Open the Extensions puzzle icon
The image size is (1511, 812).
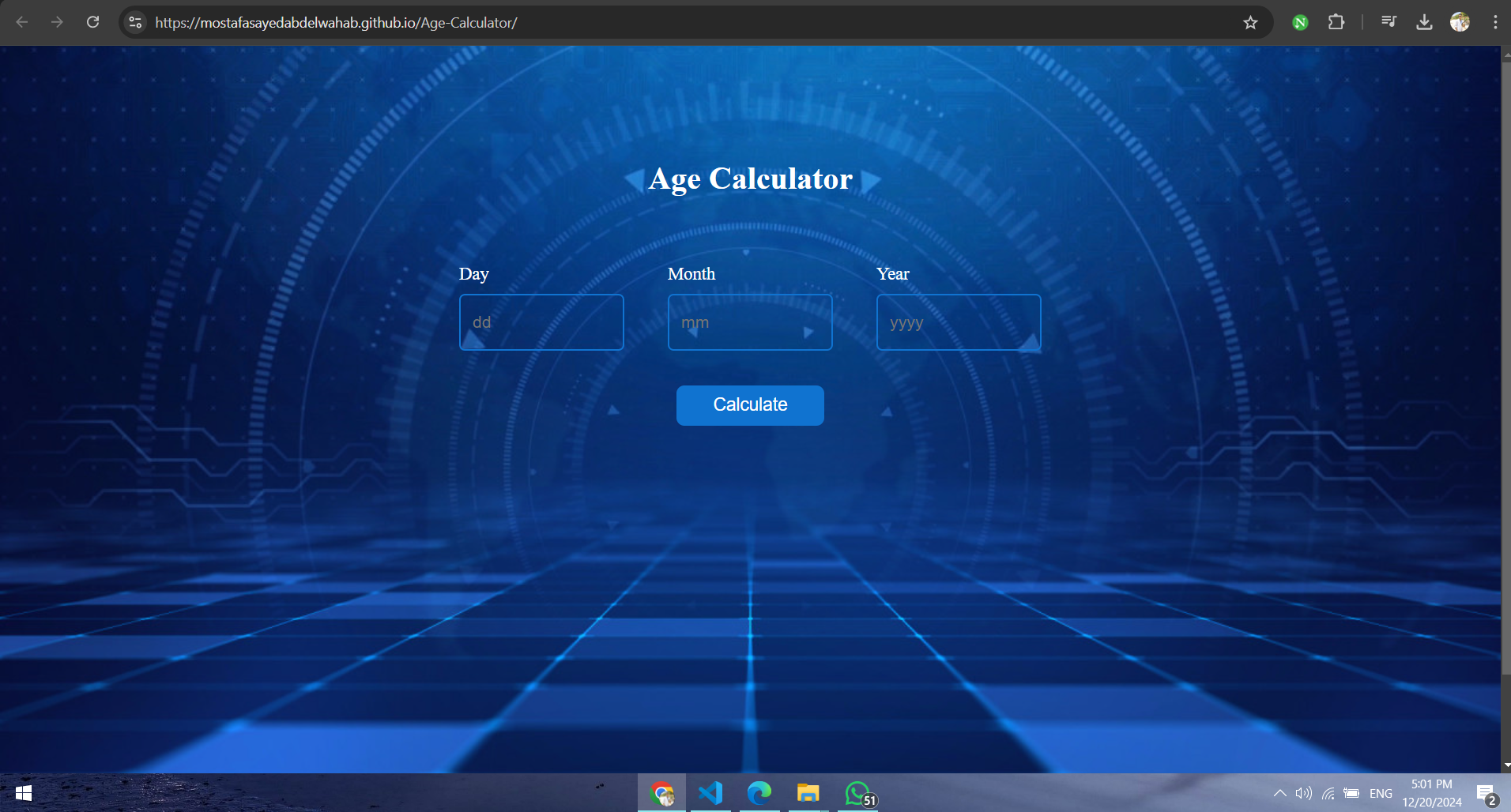coord(1336,22)
